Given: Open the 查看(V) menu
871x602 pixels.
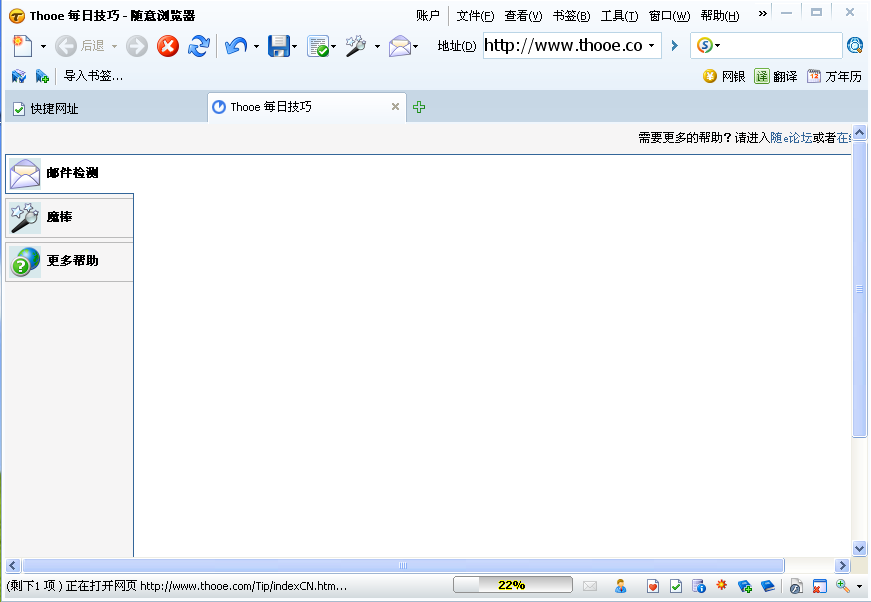Looking at the screenshot, I should coord(523,16).
